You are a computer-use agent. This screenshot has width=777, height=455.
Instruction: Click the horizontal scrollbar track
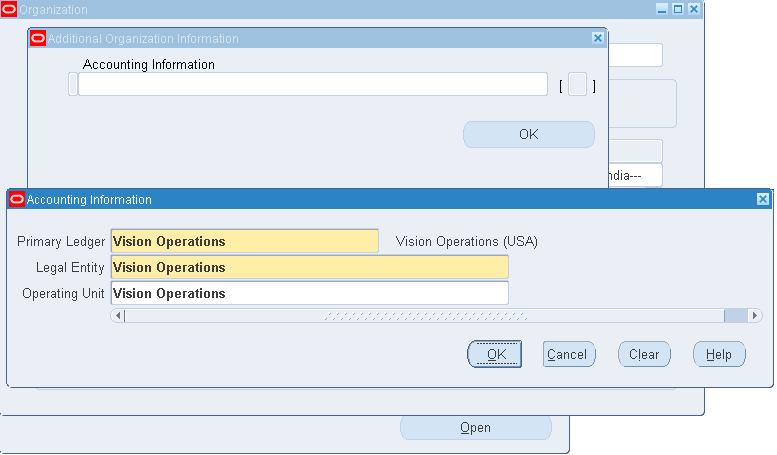tap(425, 316)
